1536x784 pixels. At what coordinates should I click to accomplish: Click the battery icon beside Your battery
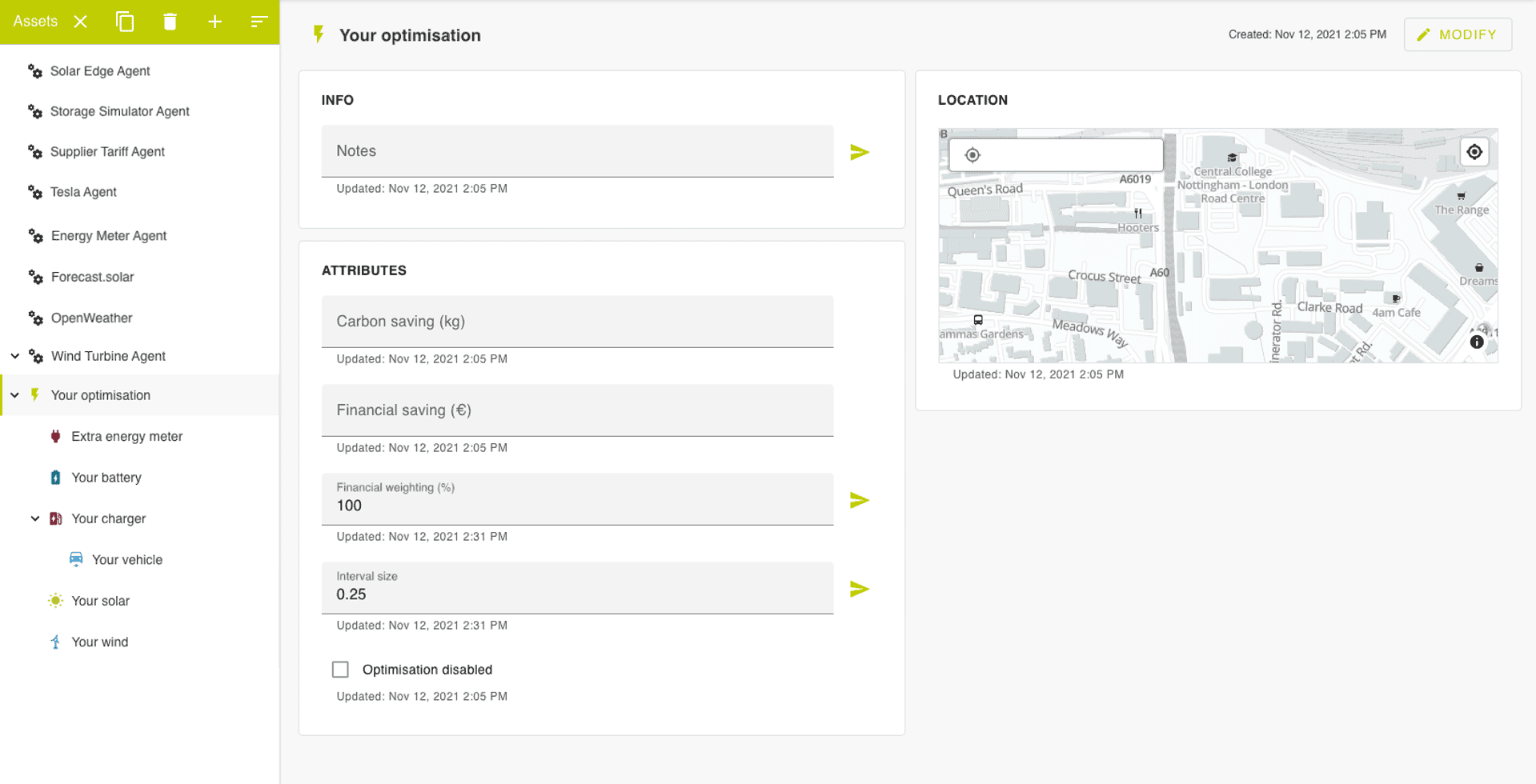(55, 477)
